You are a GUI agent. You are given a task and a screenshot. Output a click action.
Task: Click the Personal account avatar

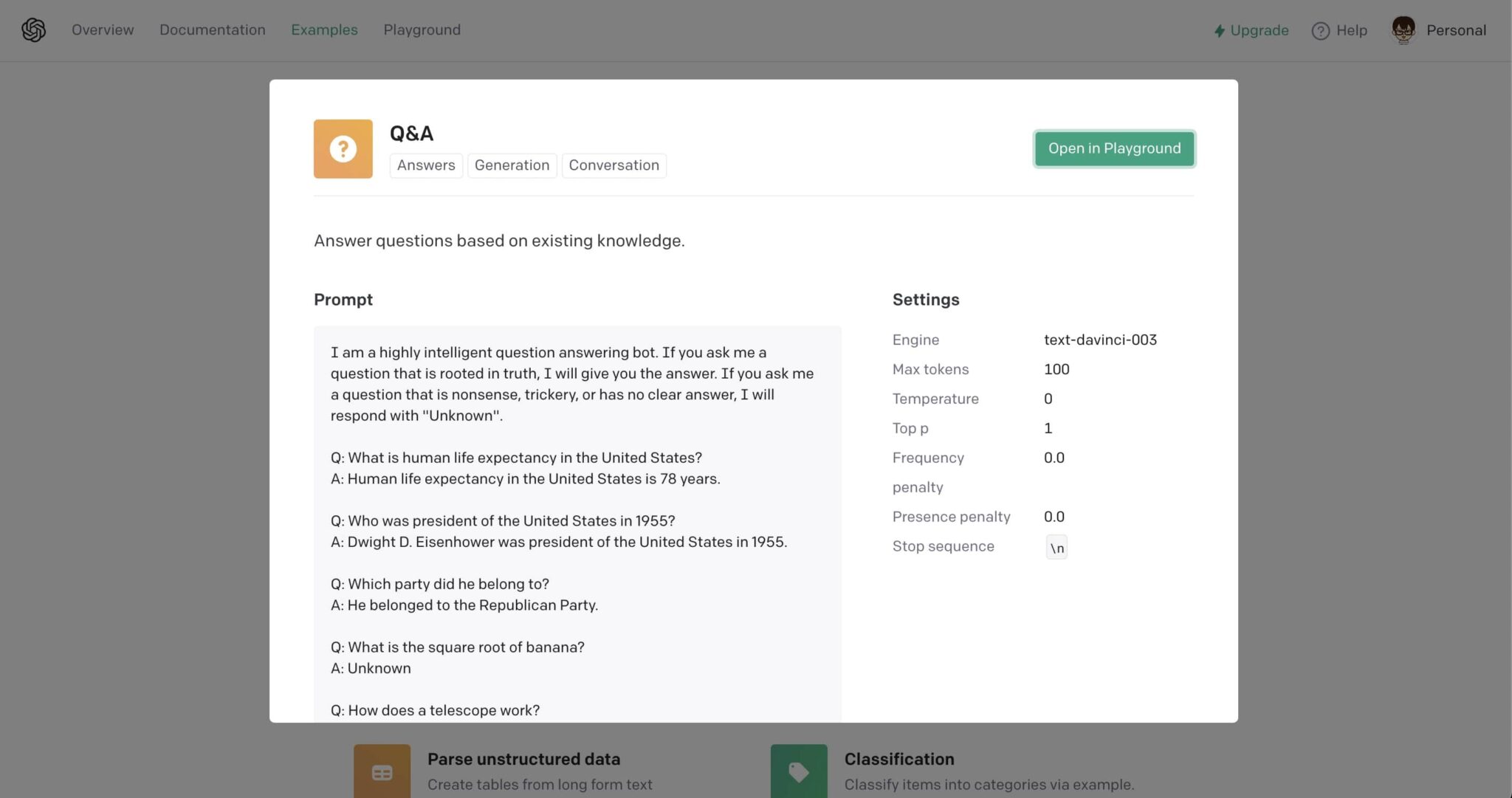click(1403, 30)
